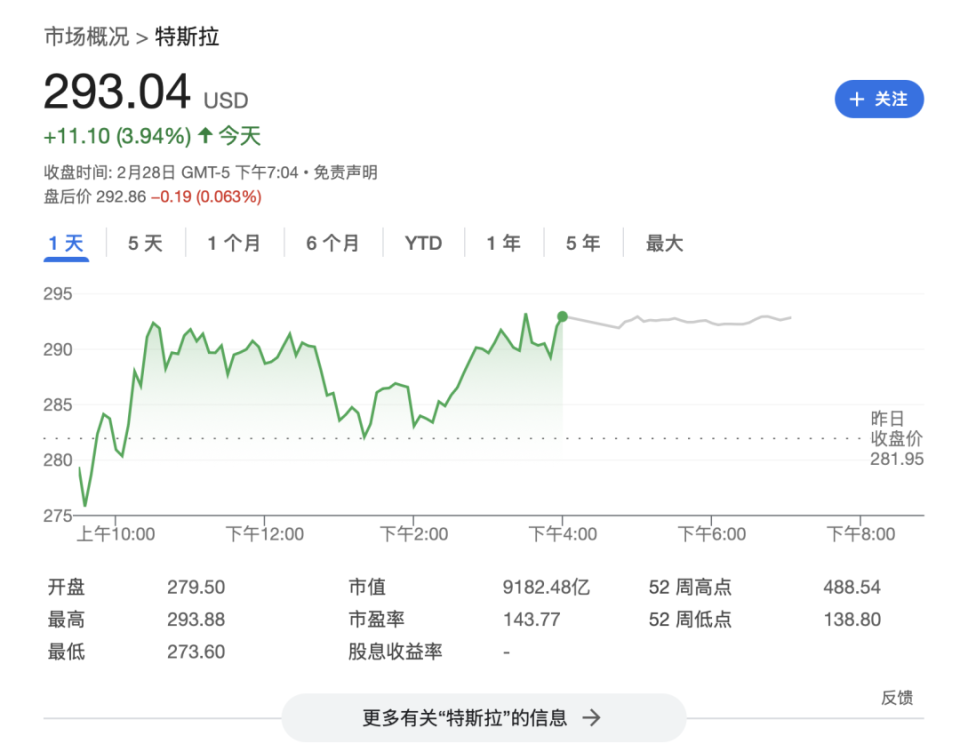Switch to the 1 个月 tab
Screen dimensions: 960x744
click(234, 244)
